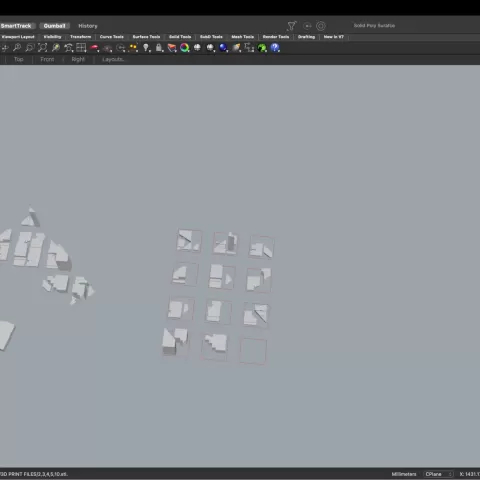
Task: Toggle the Gumball option
Action: coord(55,26)
